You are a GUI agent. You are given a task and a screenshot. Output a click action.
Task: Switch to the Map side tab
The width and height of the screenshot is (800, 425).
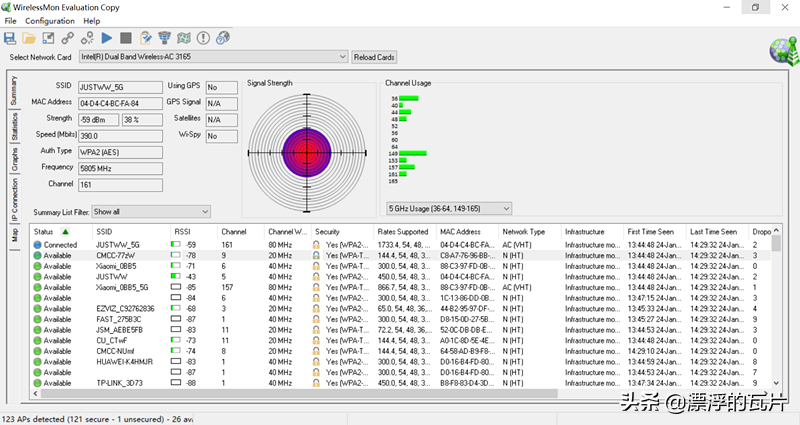click(x=14, y=235)
